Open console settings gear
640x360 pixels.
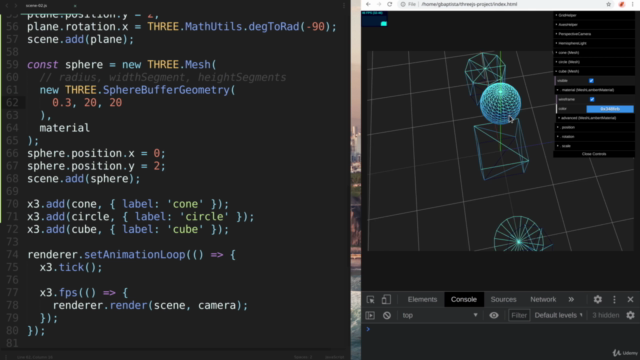pos(630,316)
